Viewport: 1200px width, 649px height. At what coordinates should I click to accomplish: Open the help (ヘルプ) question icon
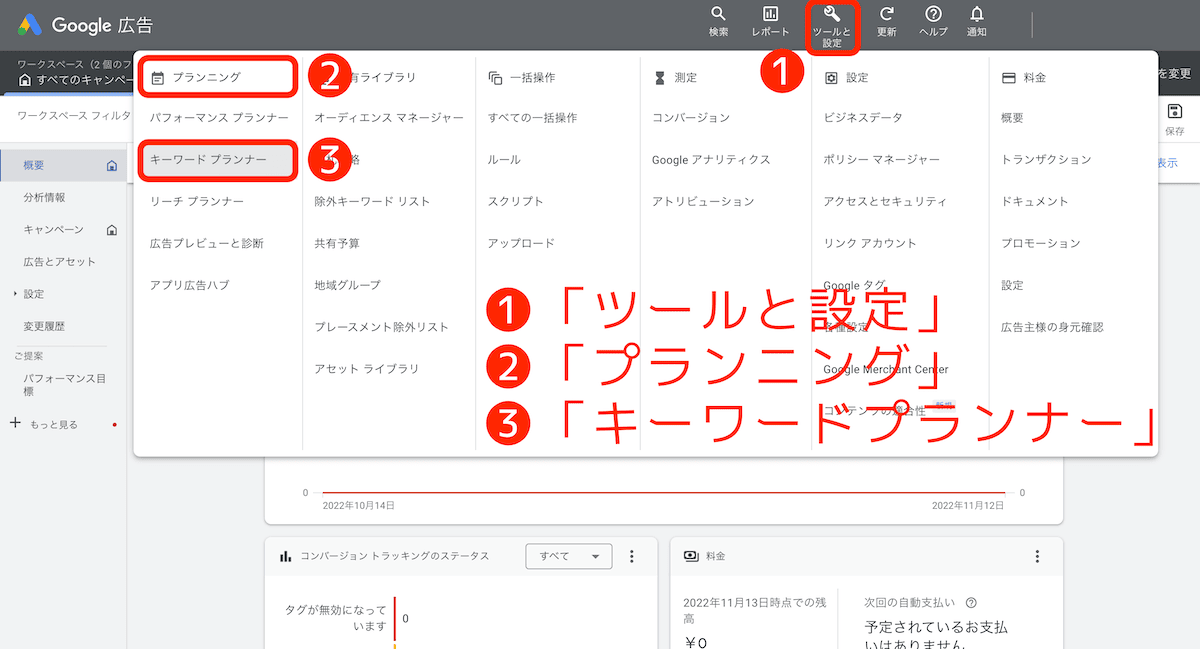click(933, 15)
